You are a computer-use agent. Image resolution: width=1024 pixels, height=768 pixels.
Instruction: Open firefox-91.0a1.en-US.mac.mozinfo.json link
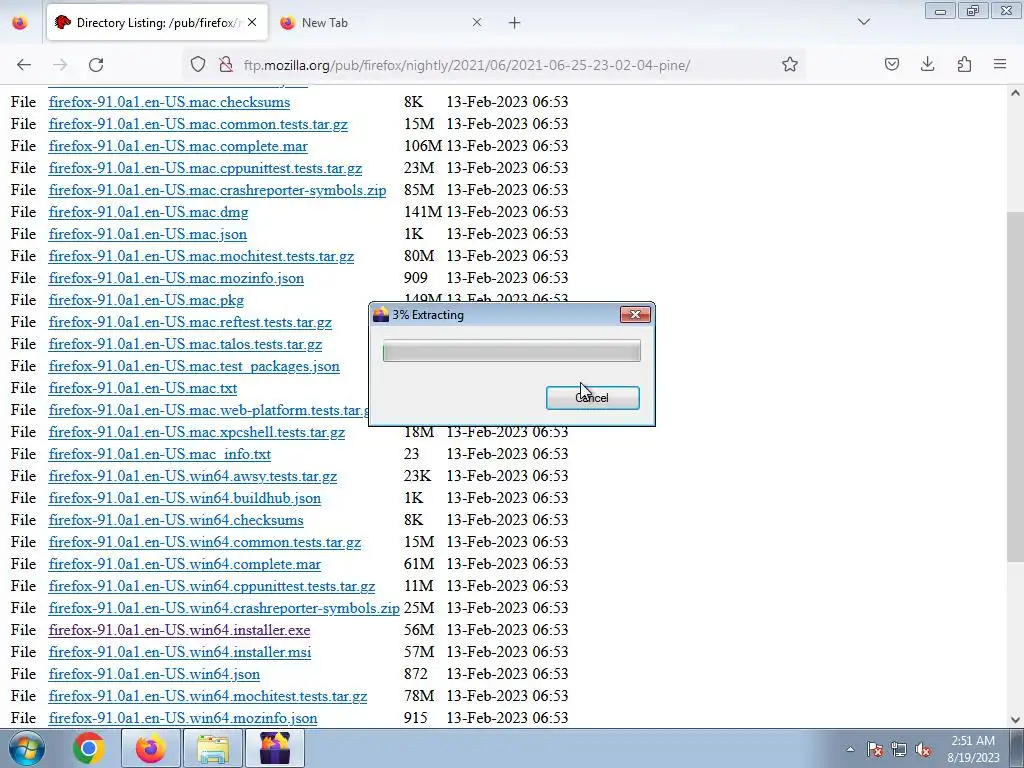(176, 278)
